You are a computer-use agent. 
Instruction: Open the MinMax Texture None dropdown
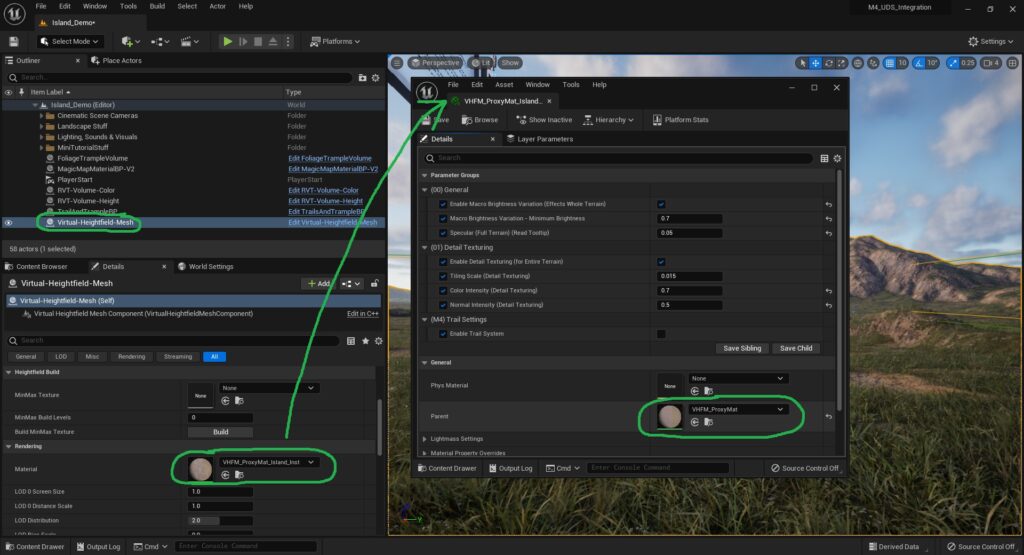[x=267, y=388]
